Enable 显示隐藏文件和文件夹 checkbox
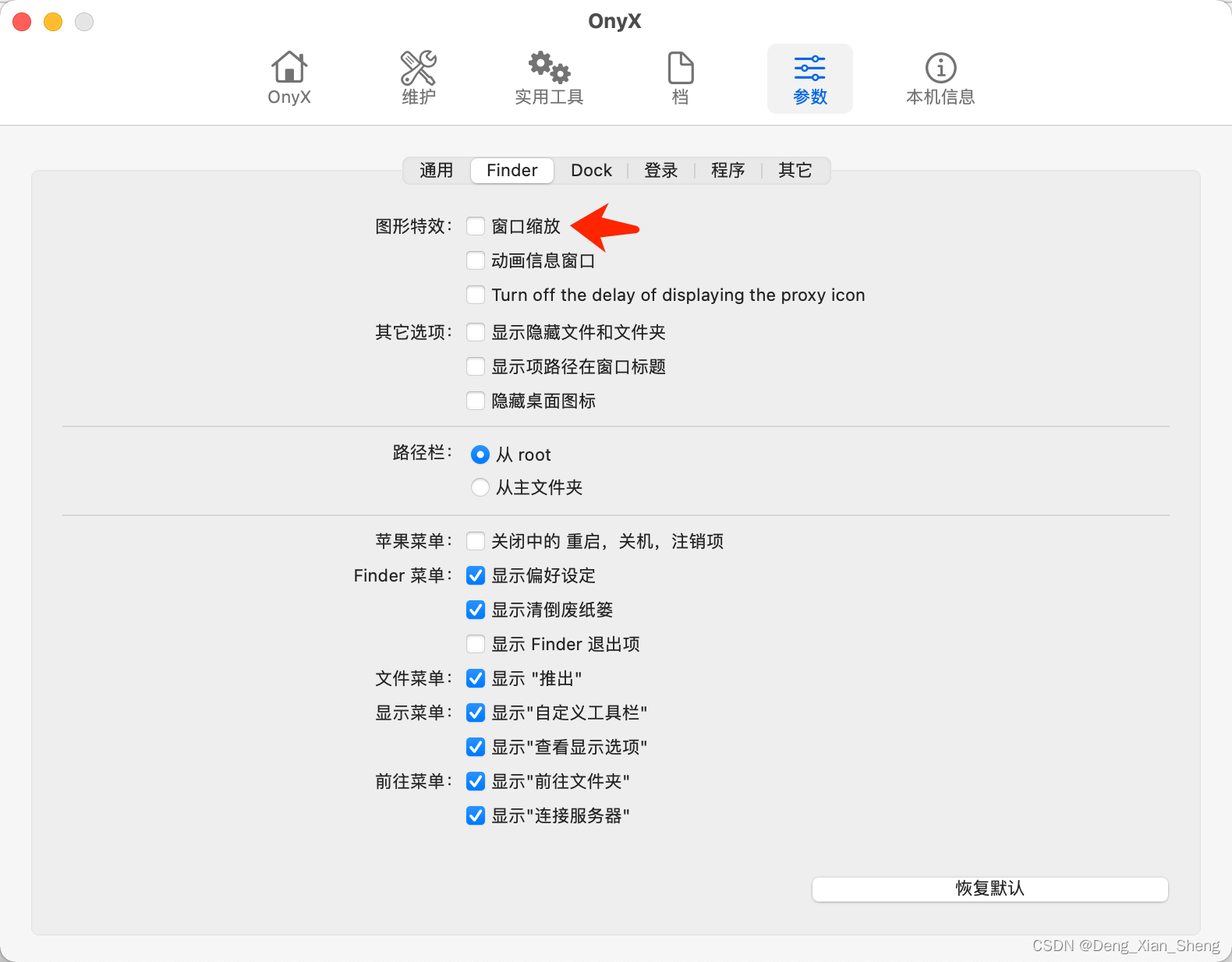This screenshot has width=1232, height=962. point(476,332)
